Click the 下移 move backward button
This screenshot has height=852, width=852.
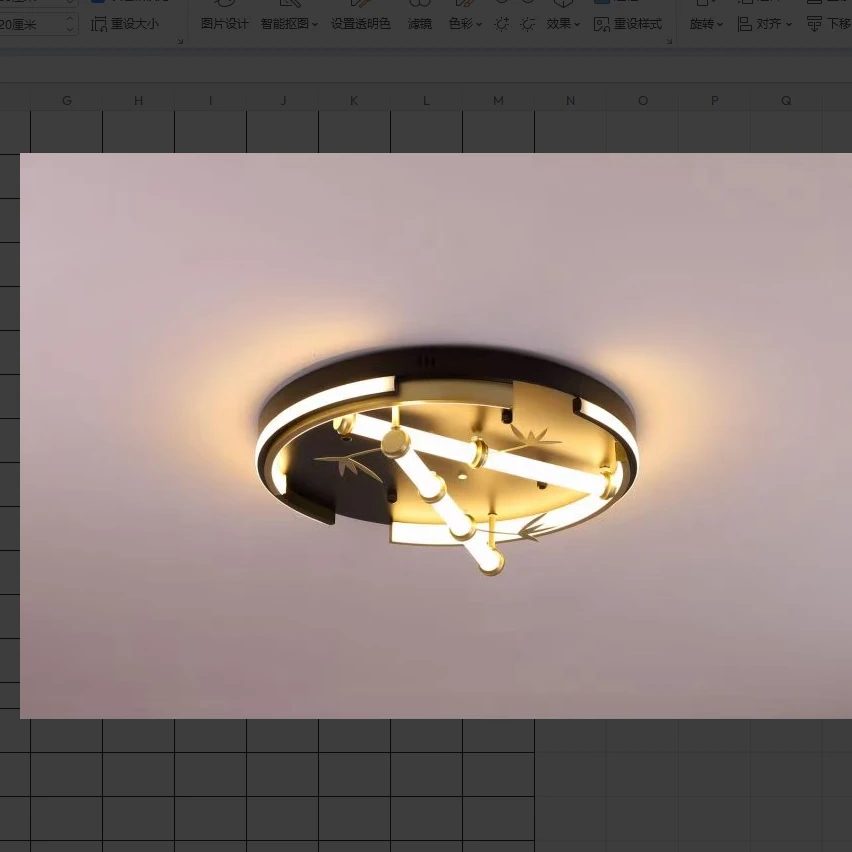[828, 24]
